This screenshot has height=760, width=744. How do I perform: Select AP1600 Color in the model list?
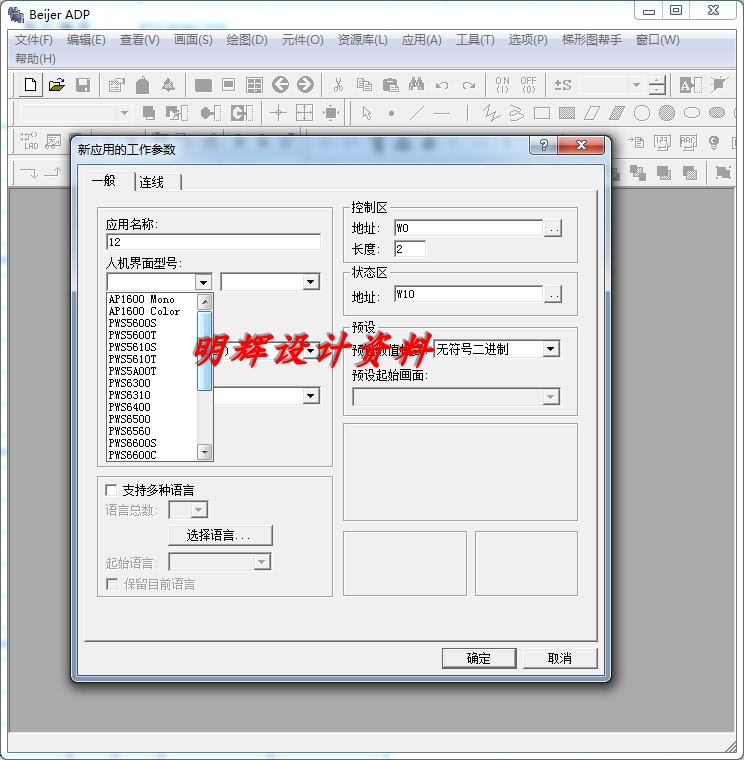(x=152, y=311)
